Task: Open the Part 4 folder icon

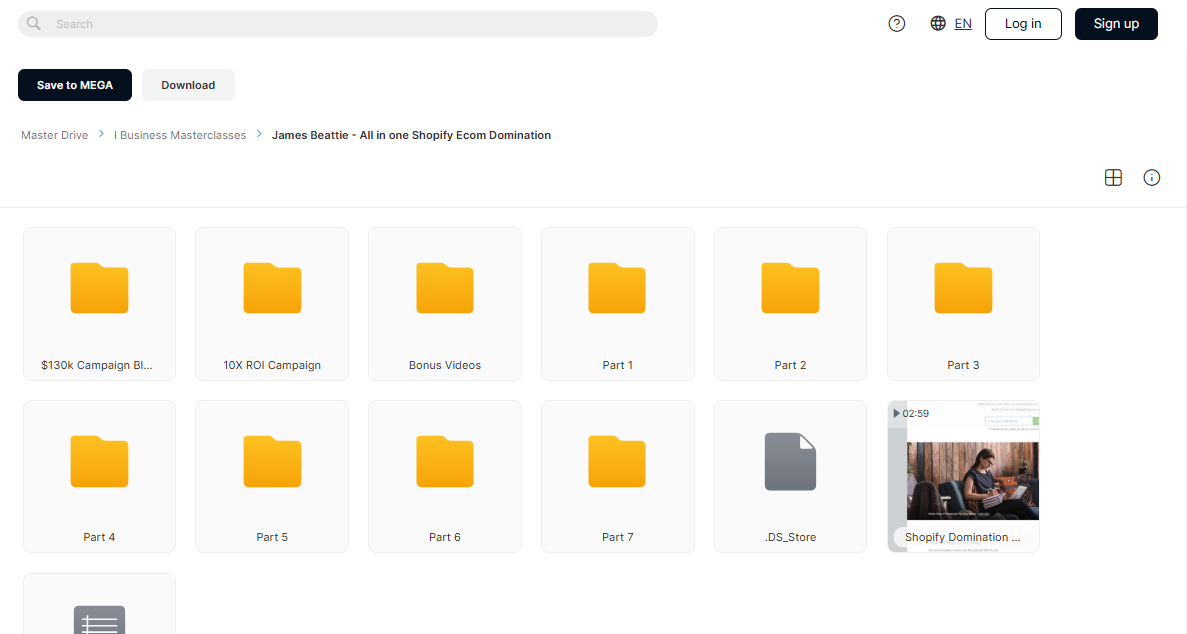Action: click(99, 461)
